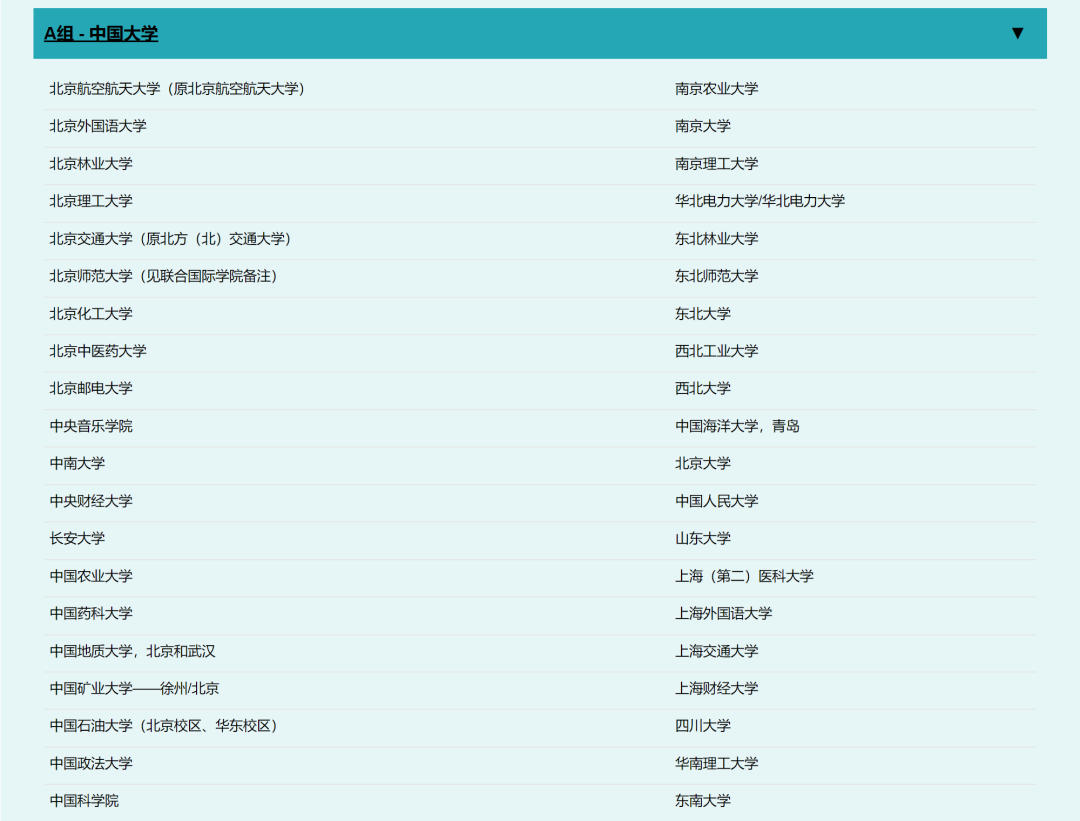Click on 东北大学
The height and width of the screenshot is (821, 1080).
click(703, 314)
